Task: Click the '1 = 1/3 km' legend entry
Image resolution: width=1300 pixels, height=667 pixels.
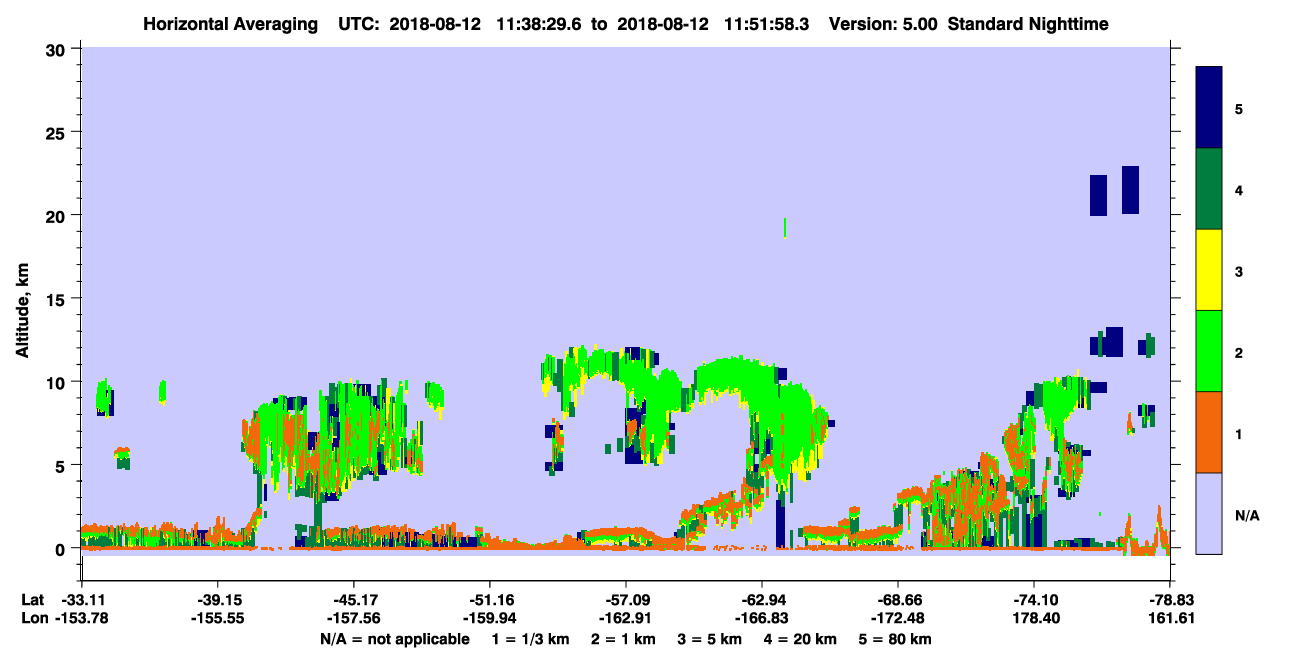Action: (531, 639)
